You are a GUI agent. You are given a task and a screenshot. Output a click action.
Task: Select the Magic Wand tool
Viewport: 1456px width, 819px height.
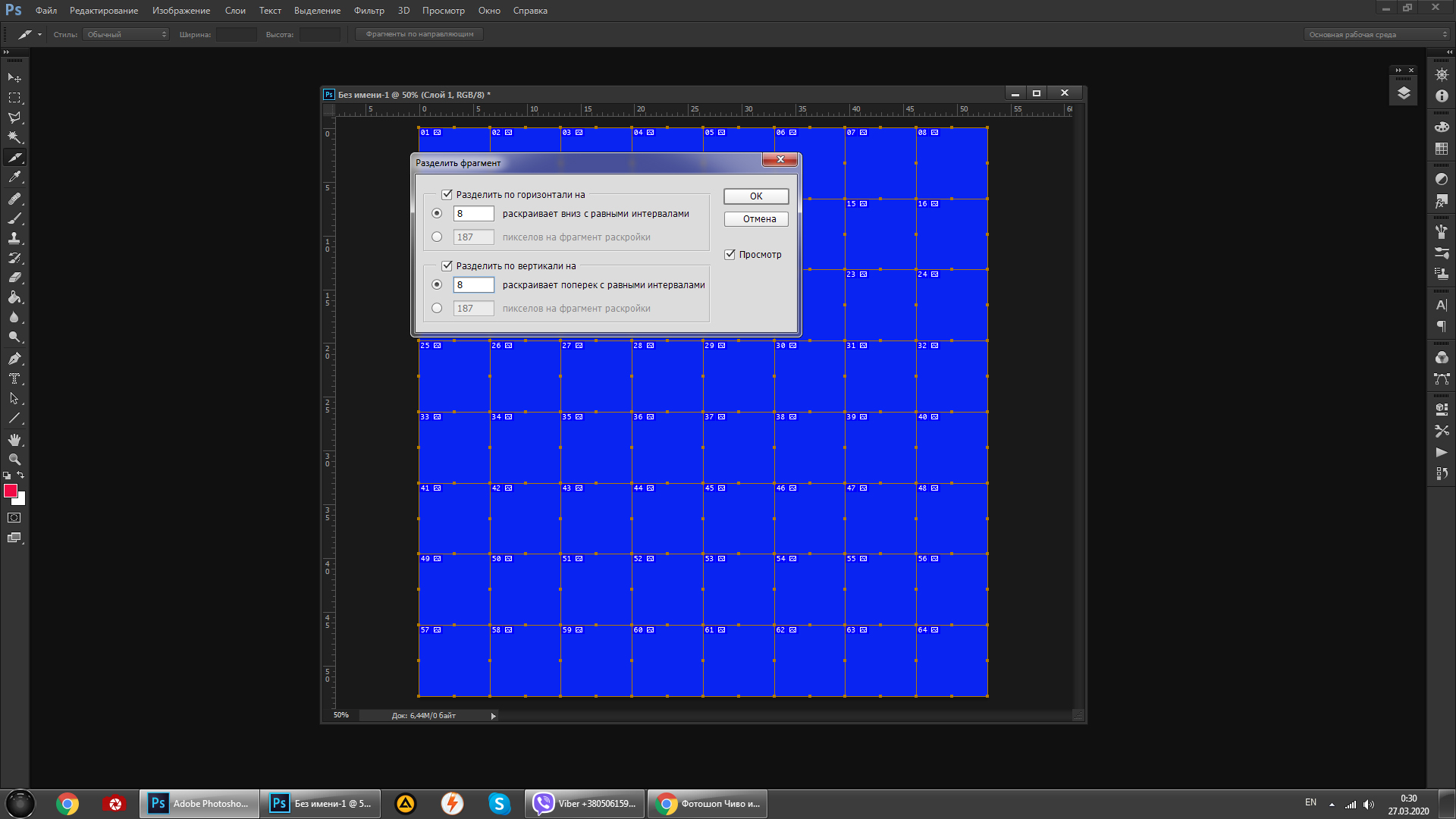pos(14,137)
